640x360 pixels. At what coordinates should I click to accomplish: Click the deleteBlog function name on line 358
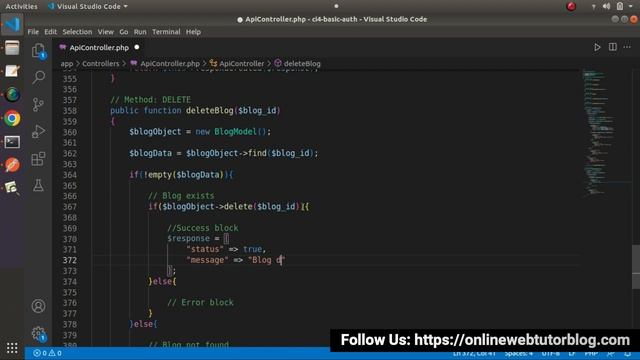(210, 111)
